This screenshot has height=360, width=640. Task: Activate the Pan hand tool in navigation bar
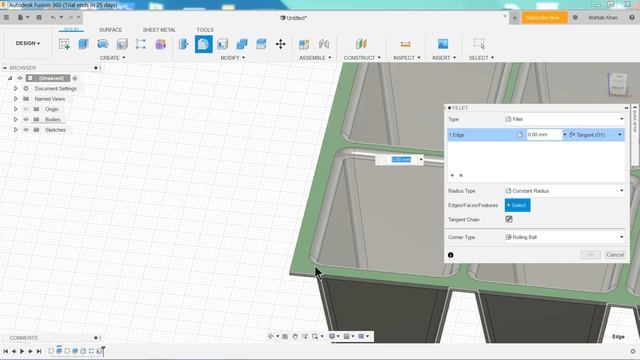click(295, 336)
